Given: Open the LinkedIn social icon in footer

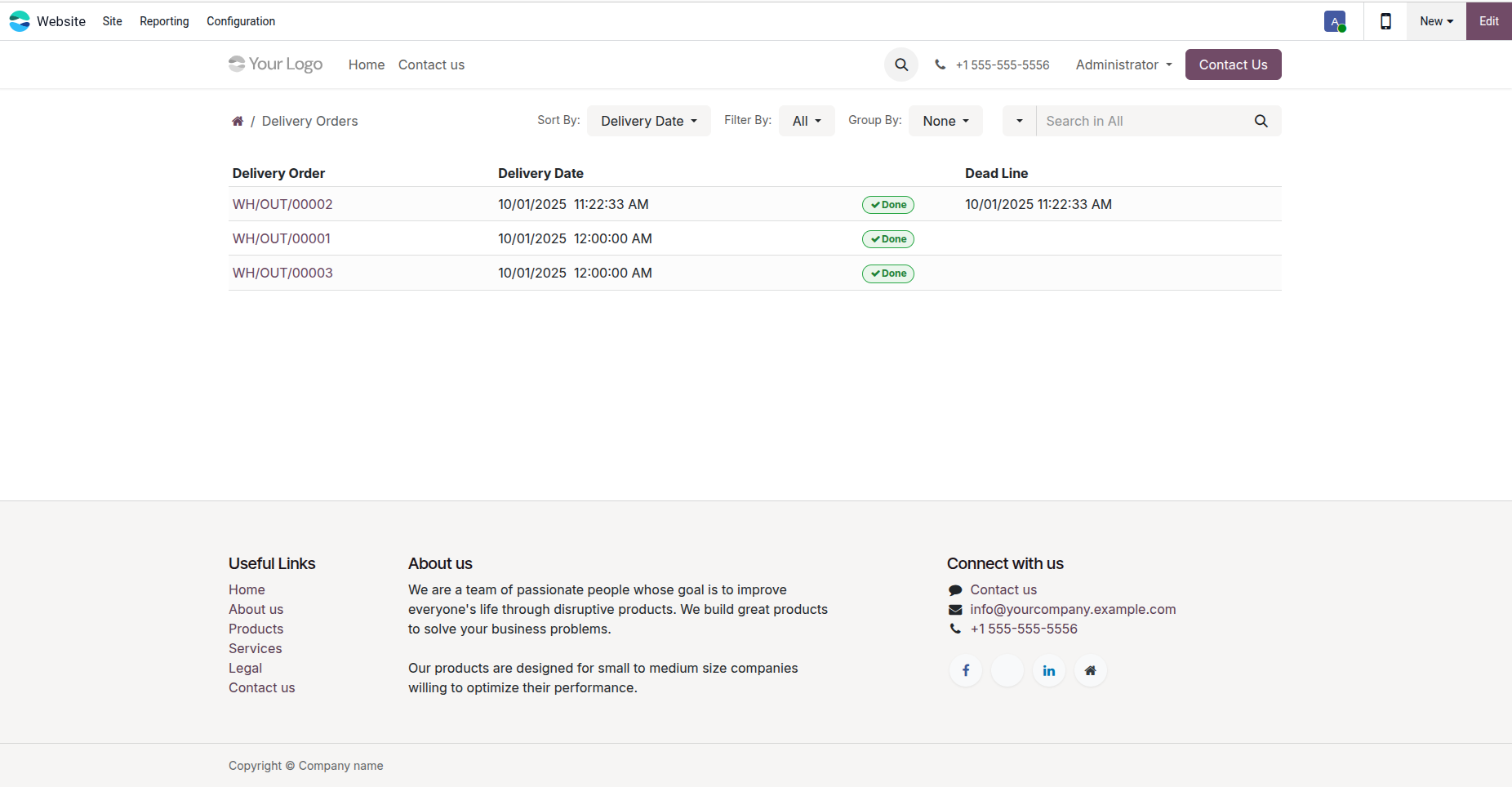Looking at the screenshot, I should 1049,670.
